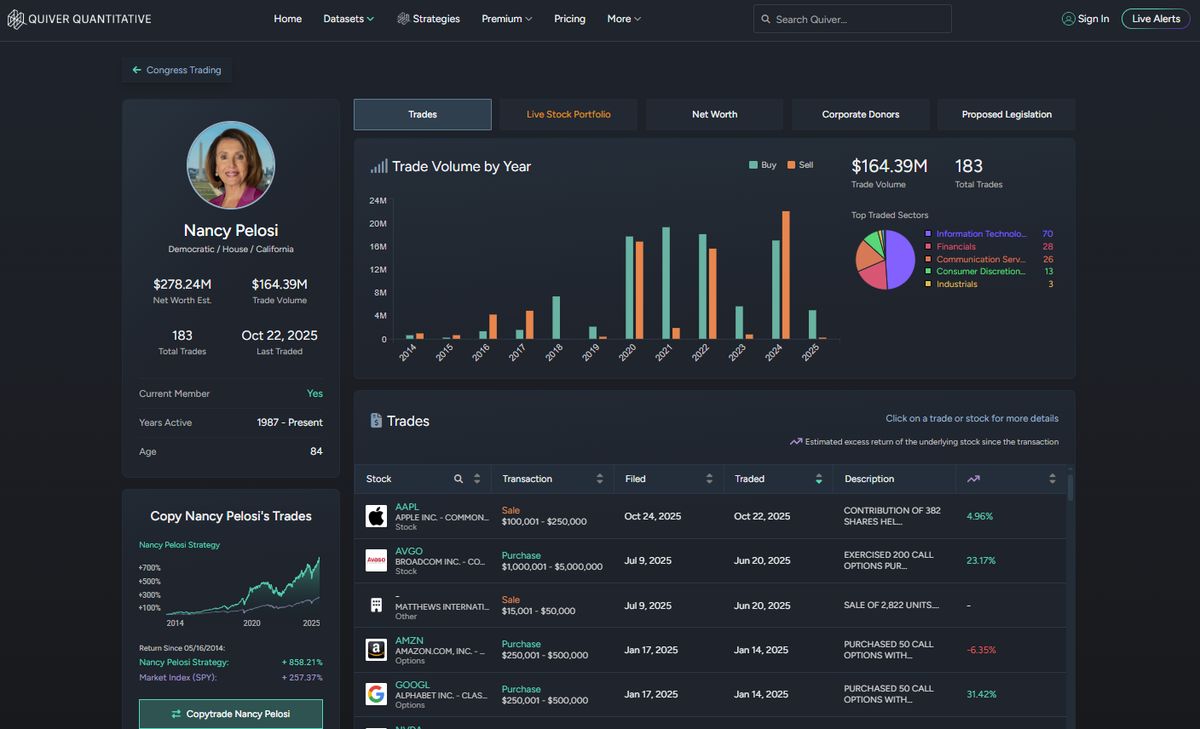
Task: Click the Quiver Quantitative logo icon
Action: (x=16, y=19)
